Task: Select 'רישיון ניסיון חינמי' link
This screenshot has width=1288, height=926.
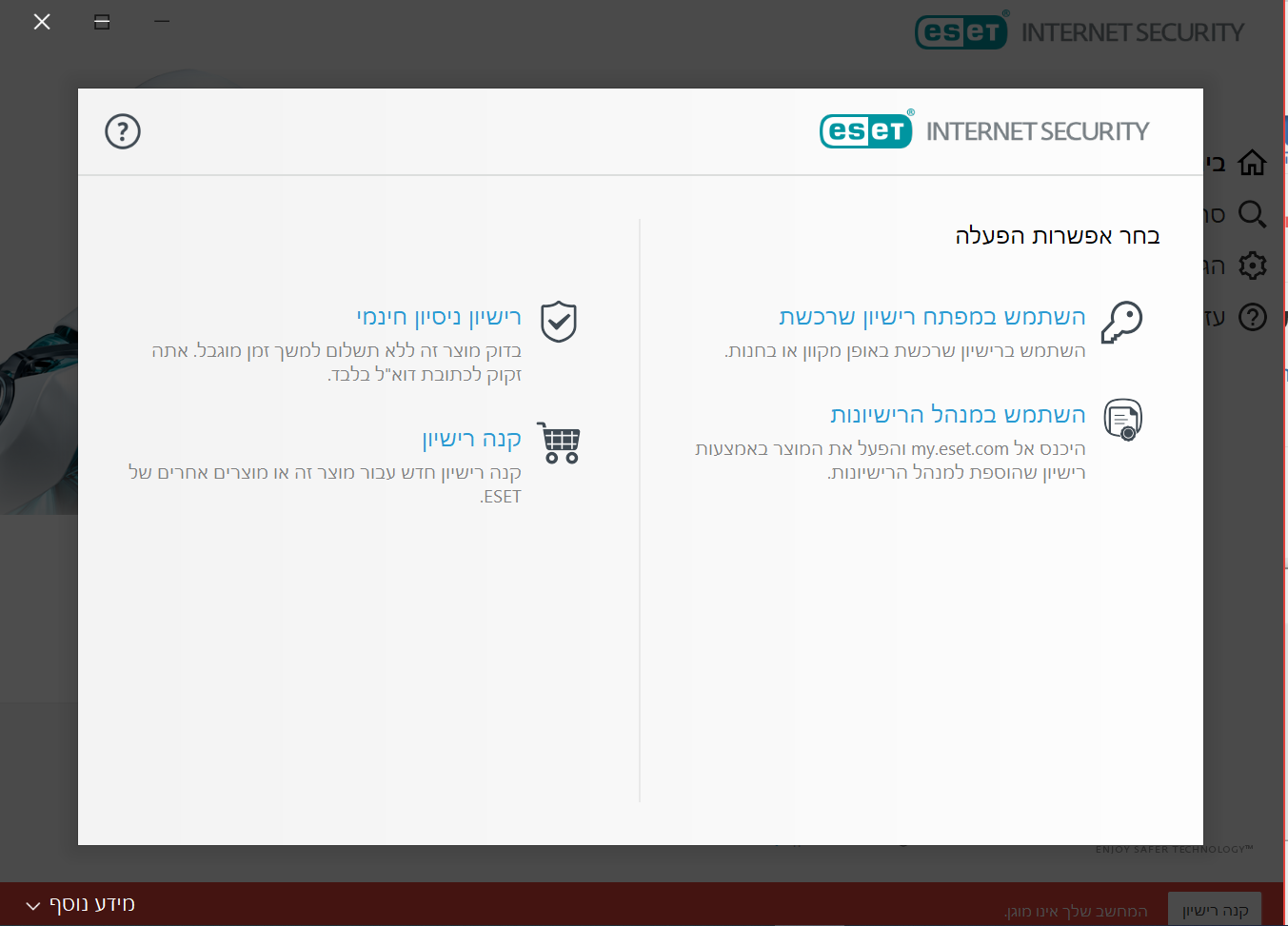Action: pos(439,317)
